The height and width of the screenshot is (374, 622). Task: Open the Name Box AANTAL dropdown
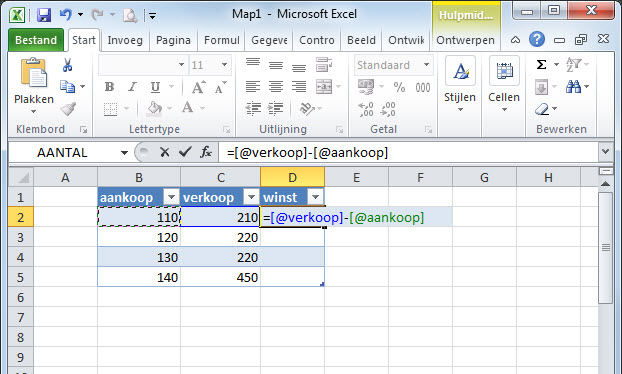point(125,153)
